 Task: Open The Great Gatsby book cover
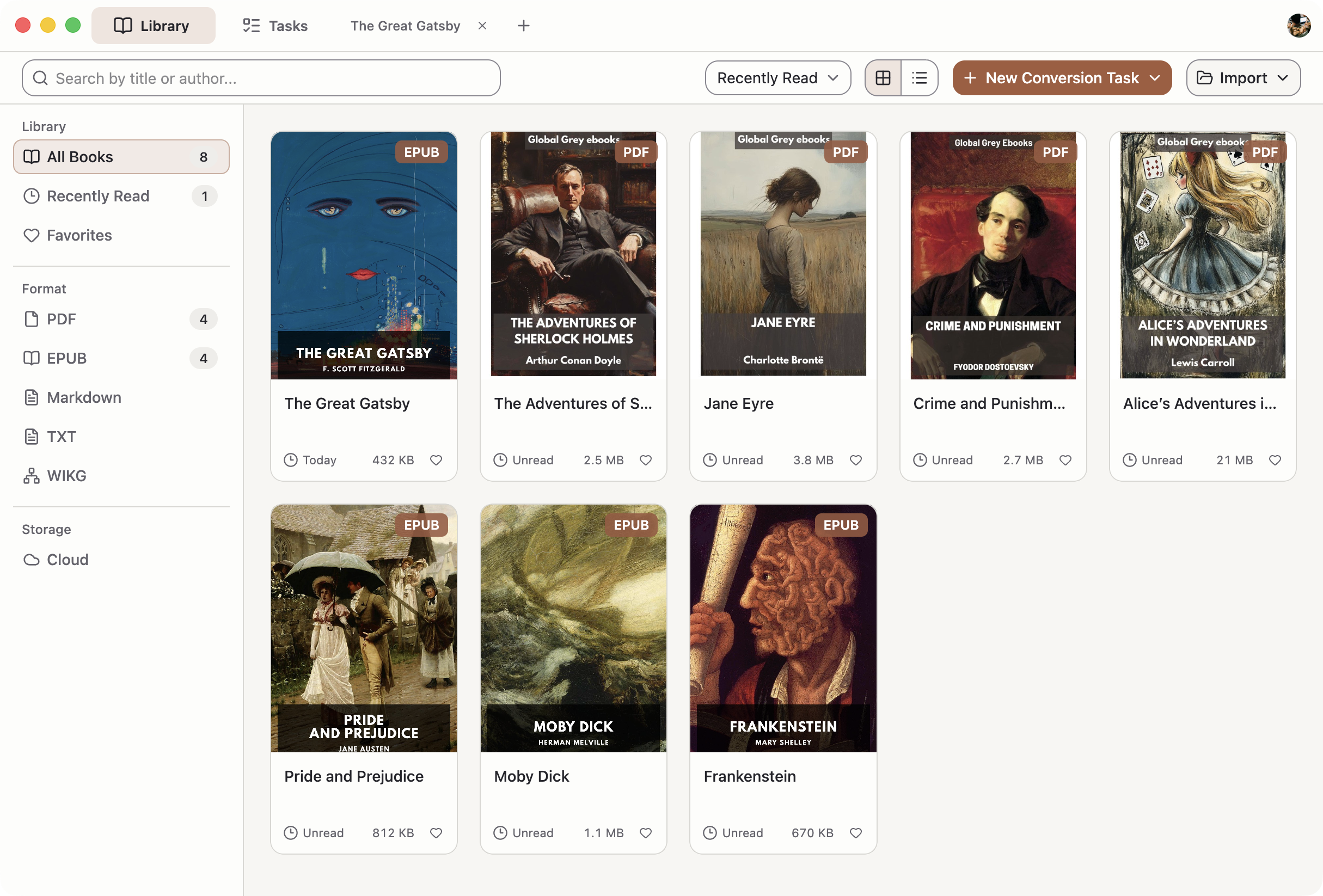[x=364, y=256]
